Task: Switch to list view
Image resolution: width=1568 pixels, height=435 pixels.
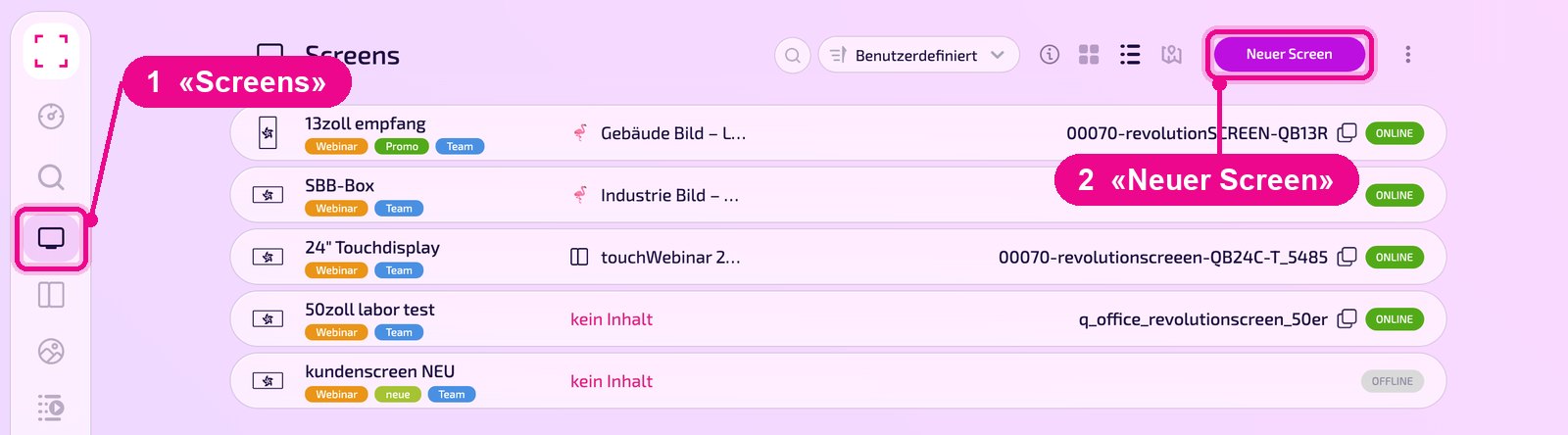Action: coord(1130,55)
